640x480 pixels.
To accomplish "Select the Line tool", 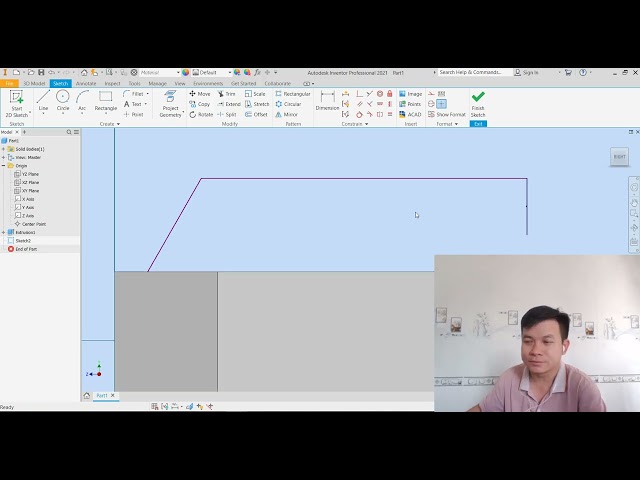I will click(x=43, y=101).
